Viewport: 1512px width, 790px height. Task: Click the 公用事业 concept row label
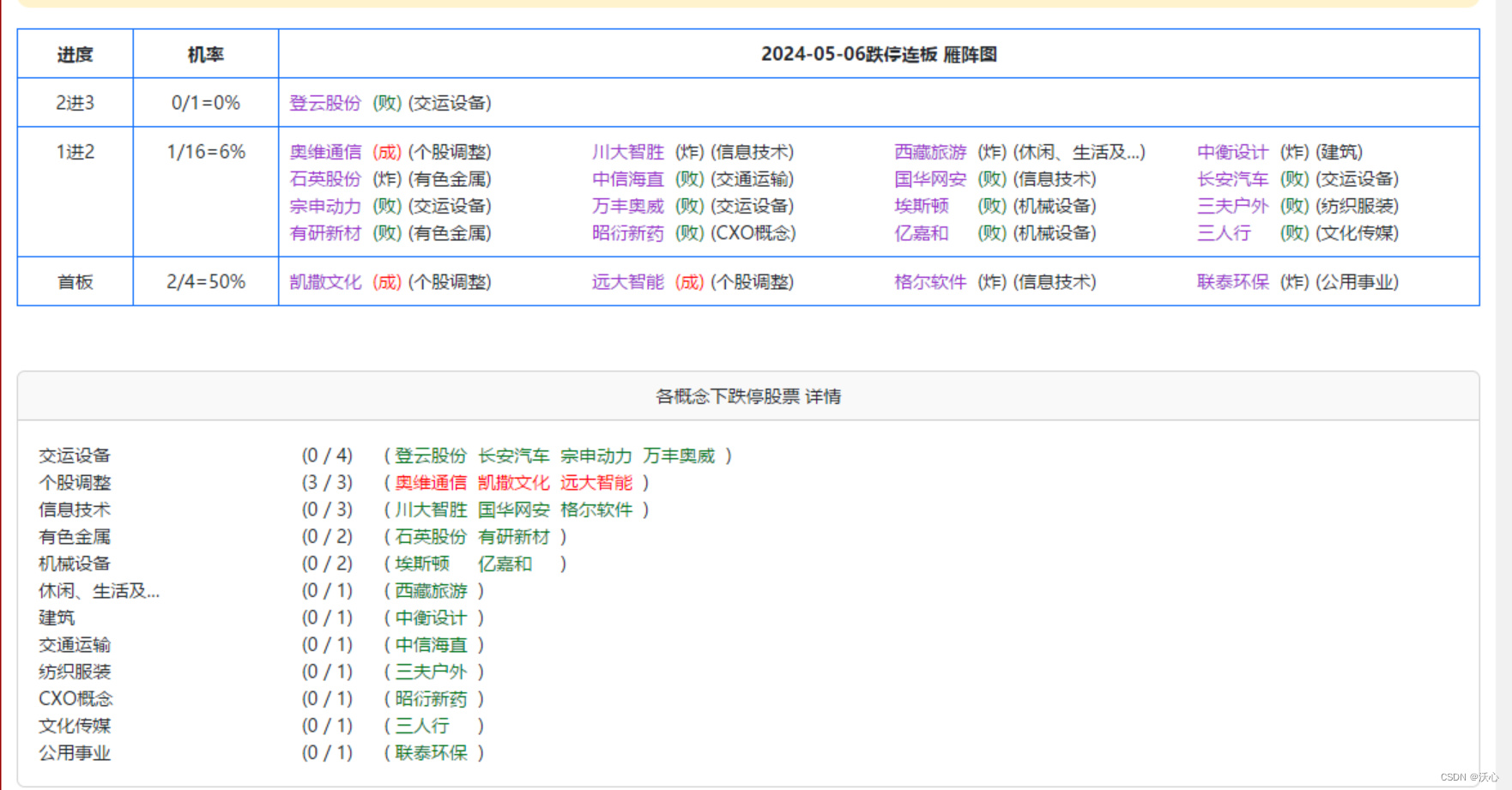click(x=75, y=753)
